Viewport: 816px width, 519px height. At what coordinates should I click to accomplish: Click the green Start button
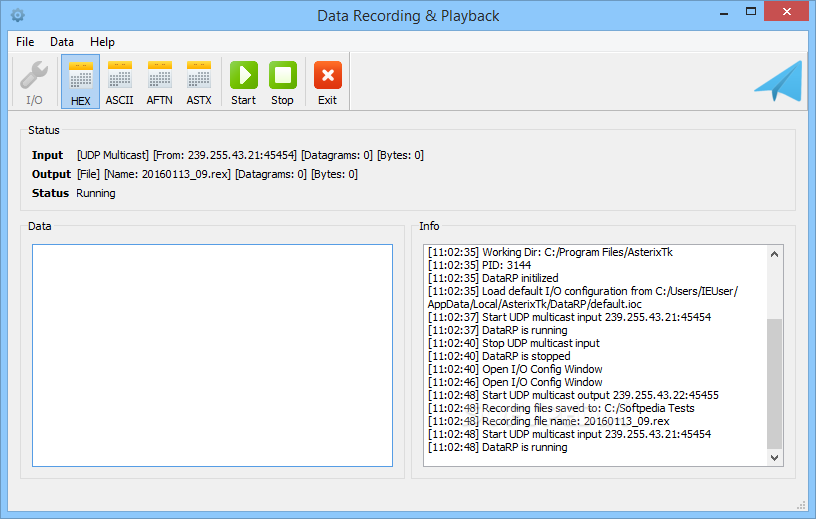(244, 82)
